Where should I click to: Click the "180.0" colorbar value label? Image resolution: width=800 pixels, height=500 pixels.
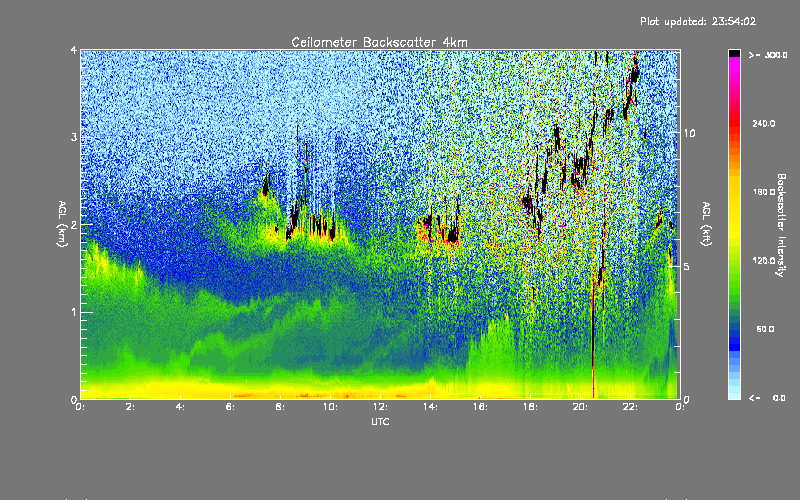coord(764,192)
